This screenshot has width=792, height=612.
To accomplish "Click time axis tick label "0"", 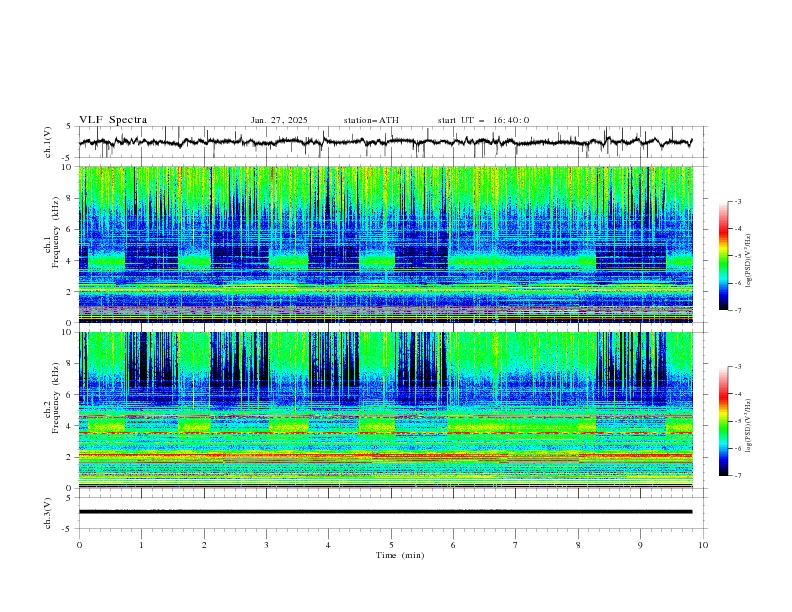I will click(79, 545).
